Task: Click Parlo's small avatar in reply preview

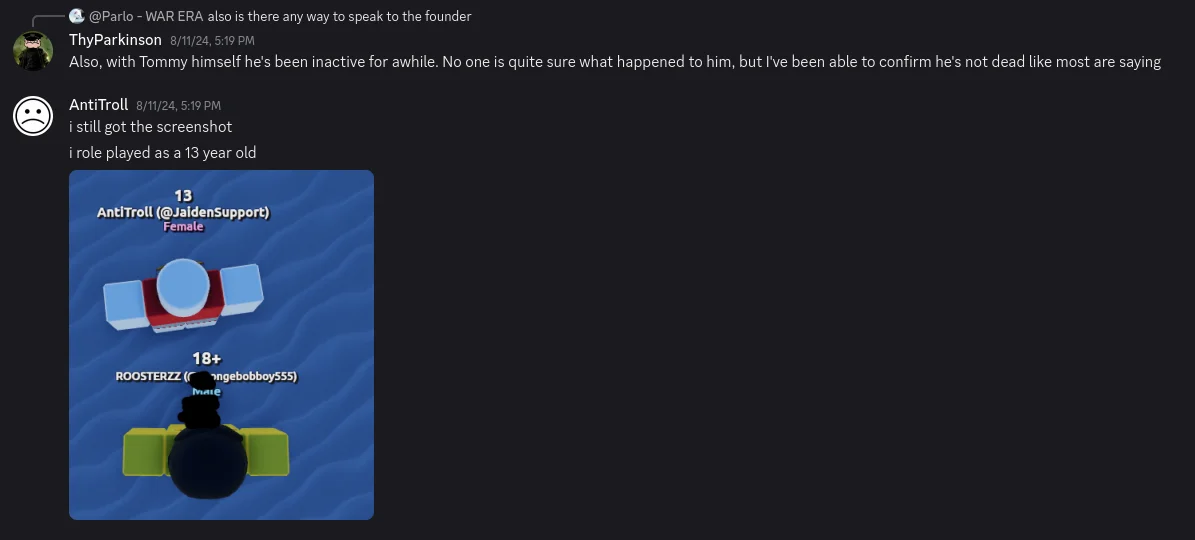Action: (76, 16)
